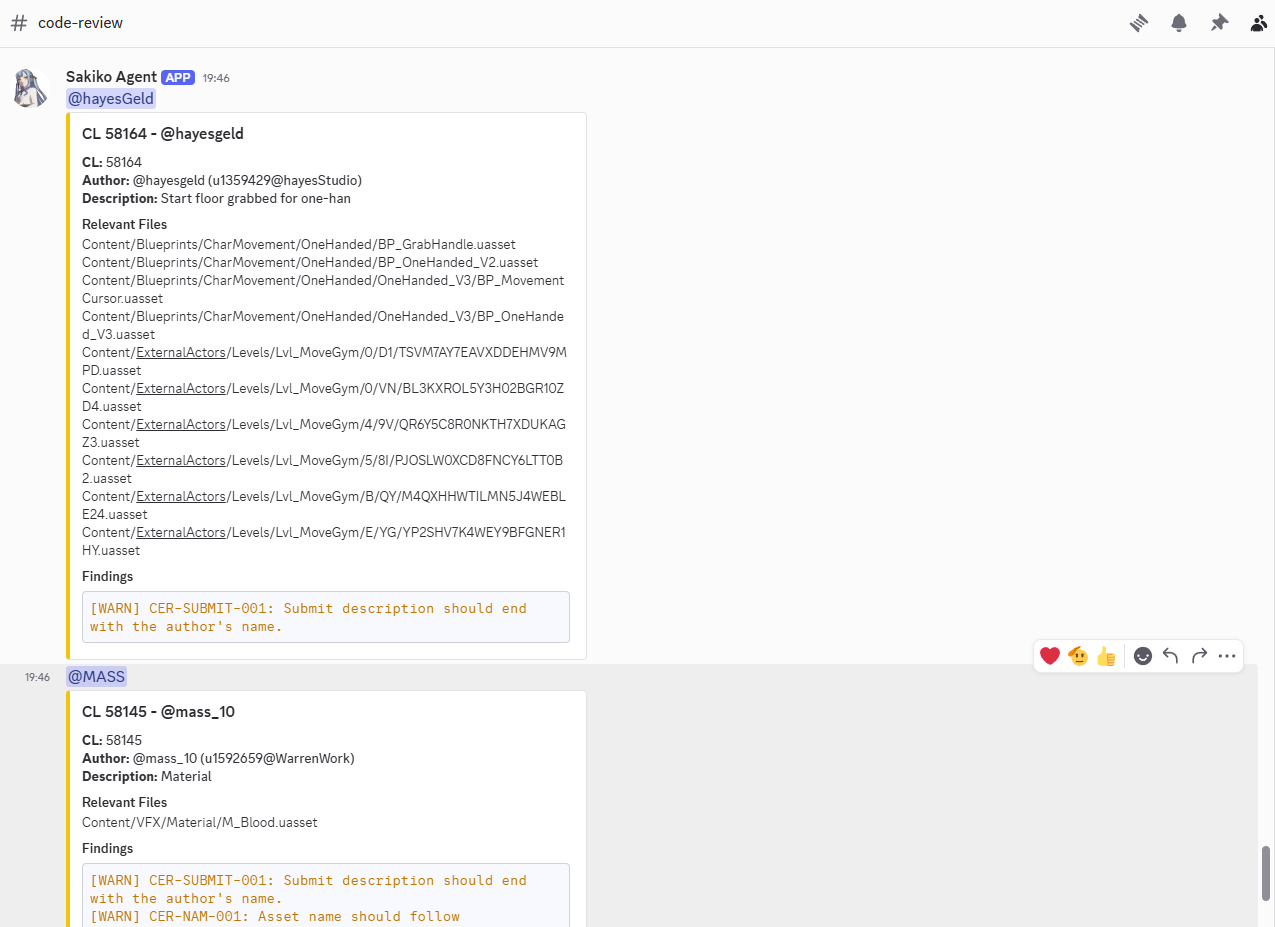Select the BP_MovementCursor.uasset file path

323,289
